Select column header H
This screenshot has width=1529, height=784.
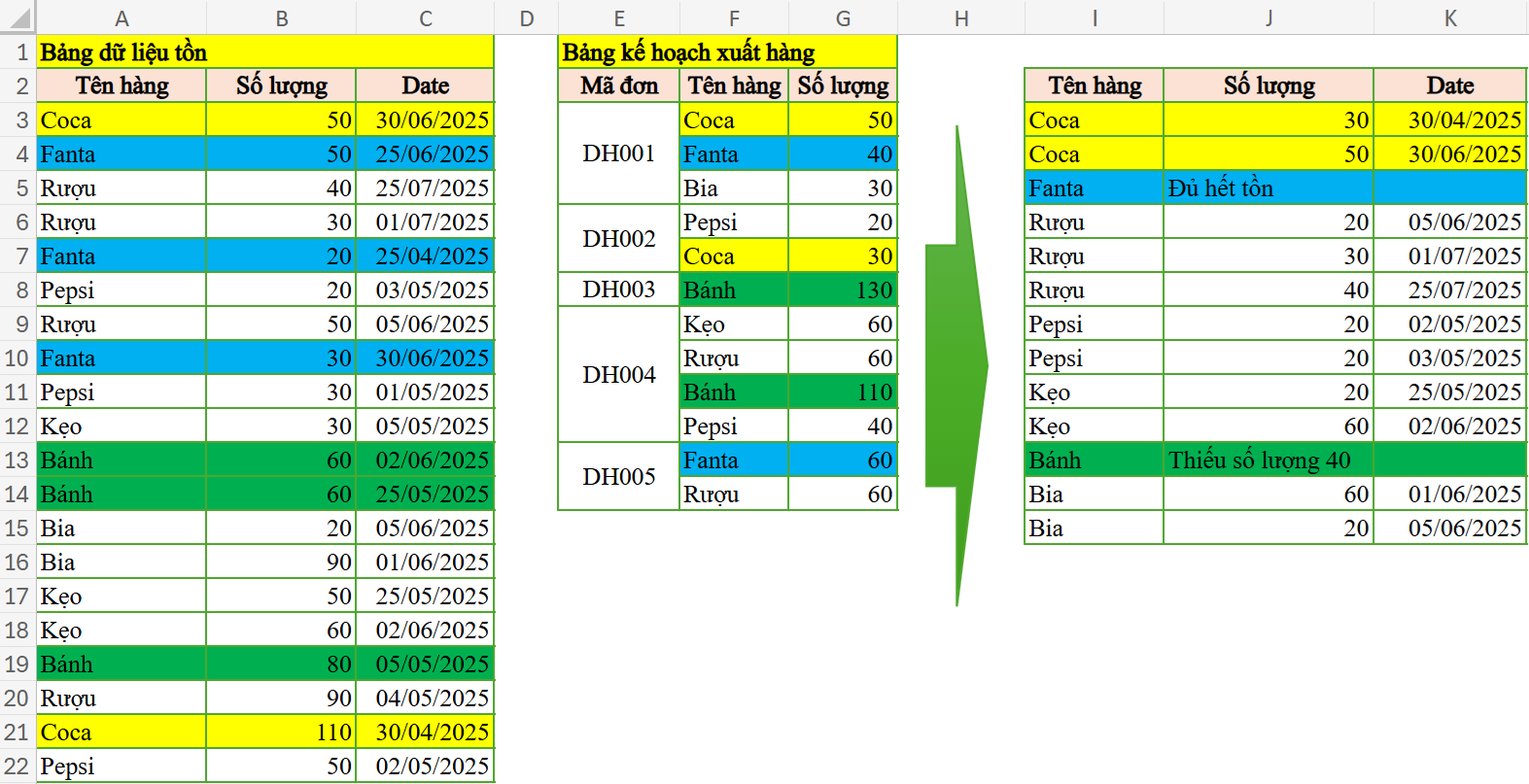pyautogui.click(x=960, y=17)
